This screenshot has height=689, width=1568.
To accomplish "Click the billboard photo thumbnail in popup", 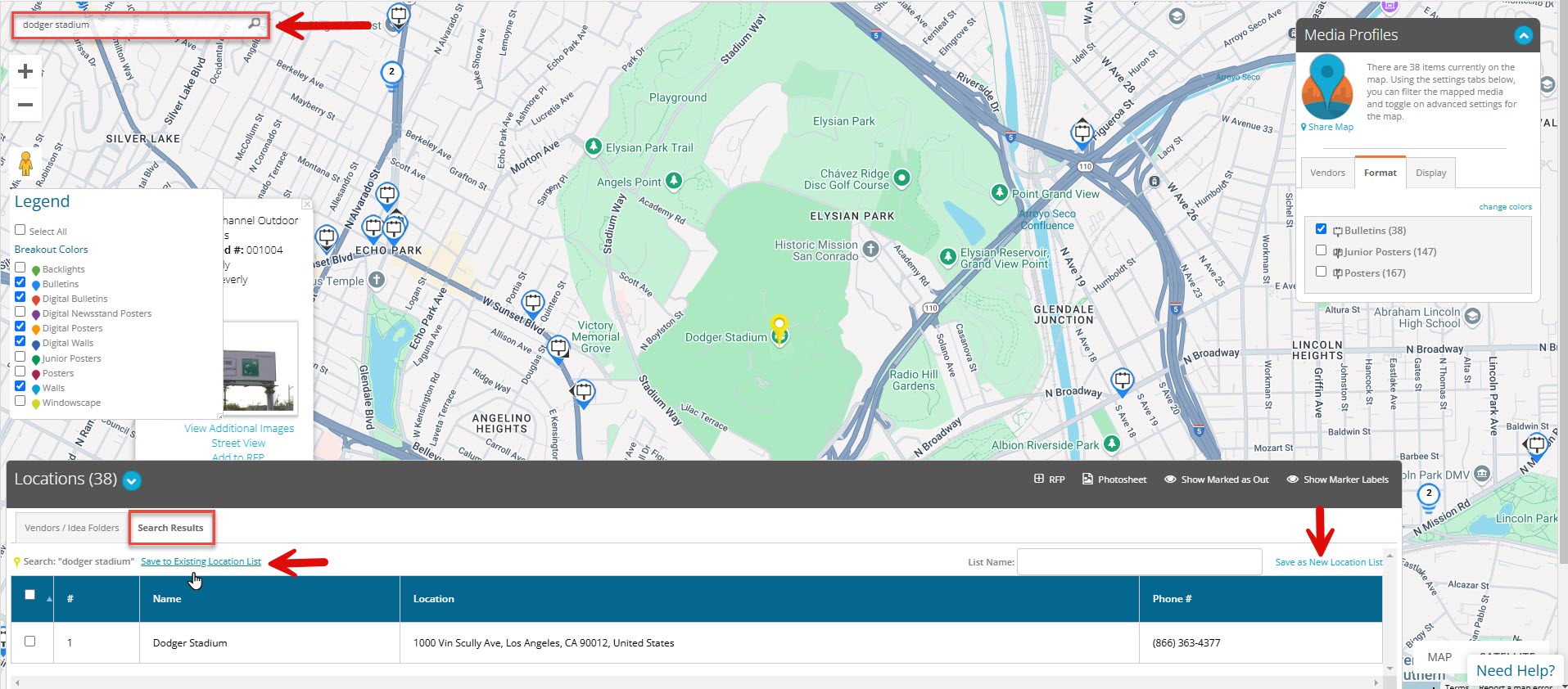I will (x=260, y=368).
